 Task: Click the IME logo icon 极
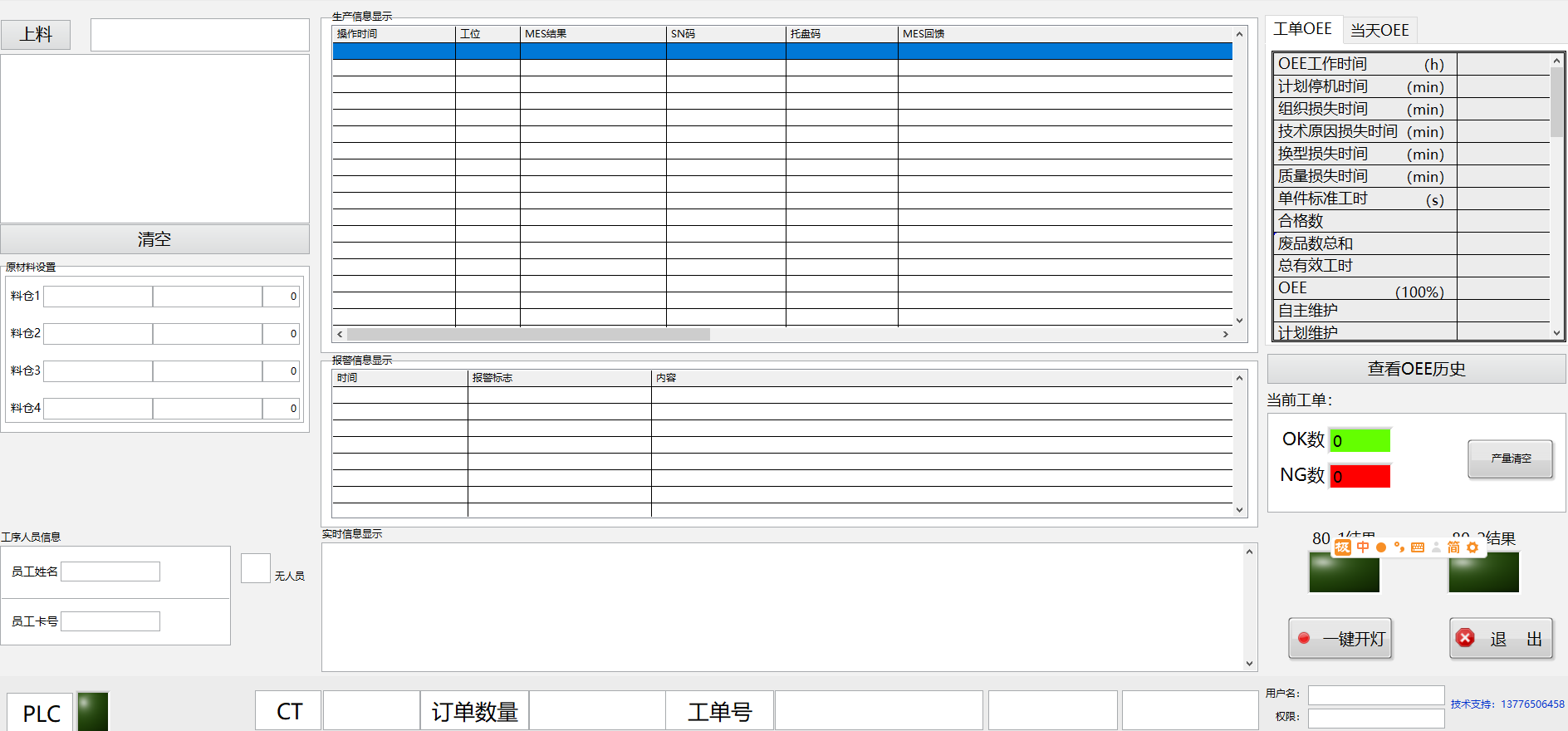[1343, 547]
